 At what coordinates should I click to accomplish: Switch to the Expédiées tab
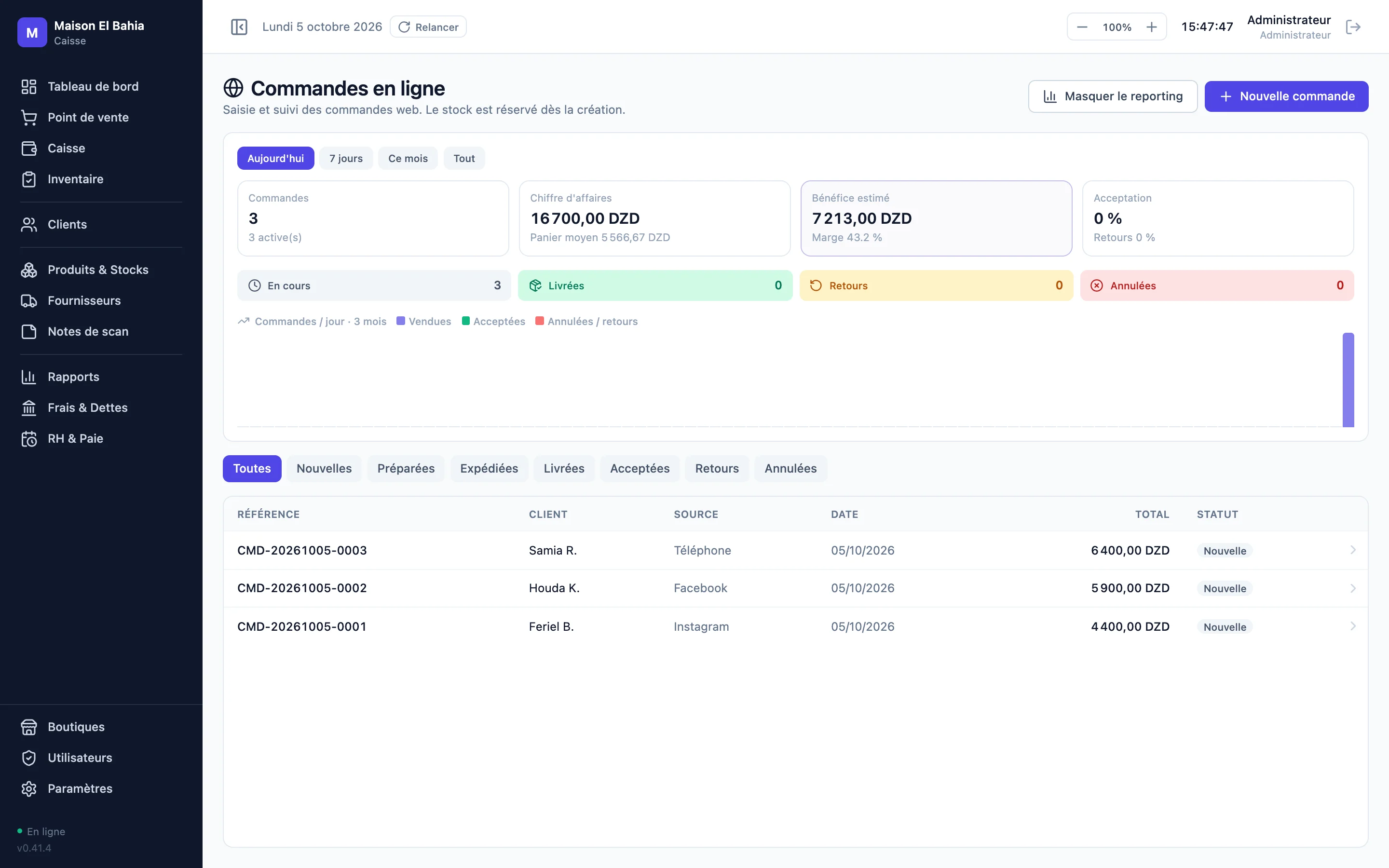click(x=489, y=468)
